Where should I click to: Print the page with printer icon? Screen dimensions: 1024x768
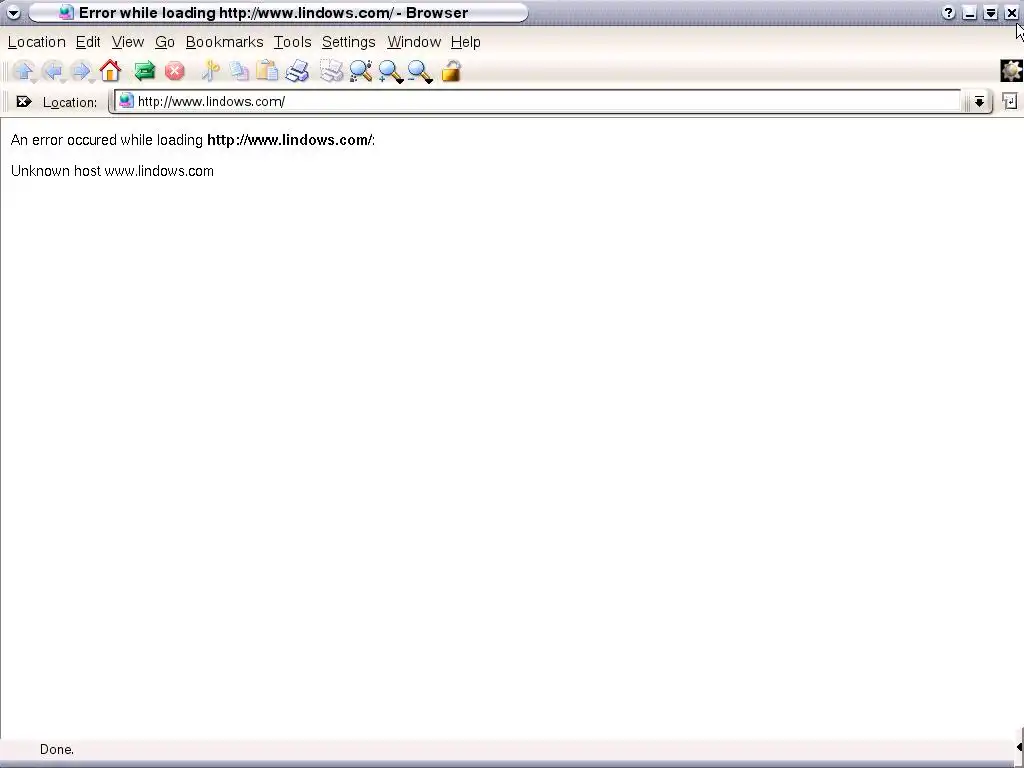click(x=297, y=71)
